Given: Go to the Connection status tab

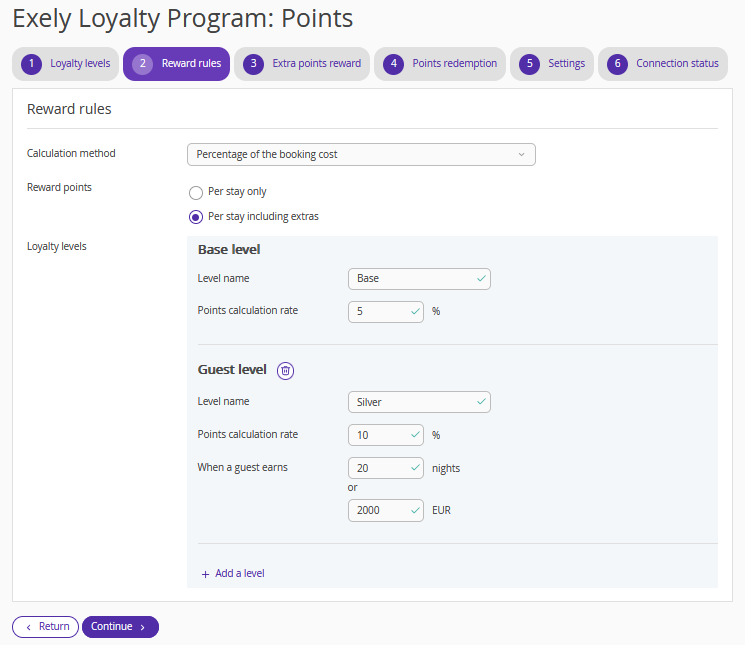Looking at the screenshot, I should coord(663,64).
